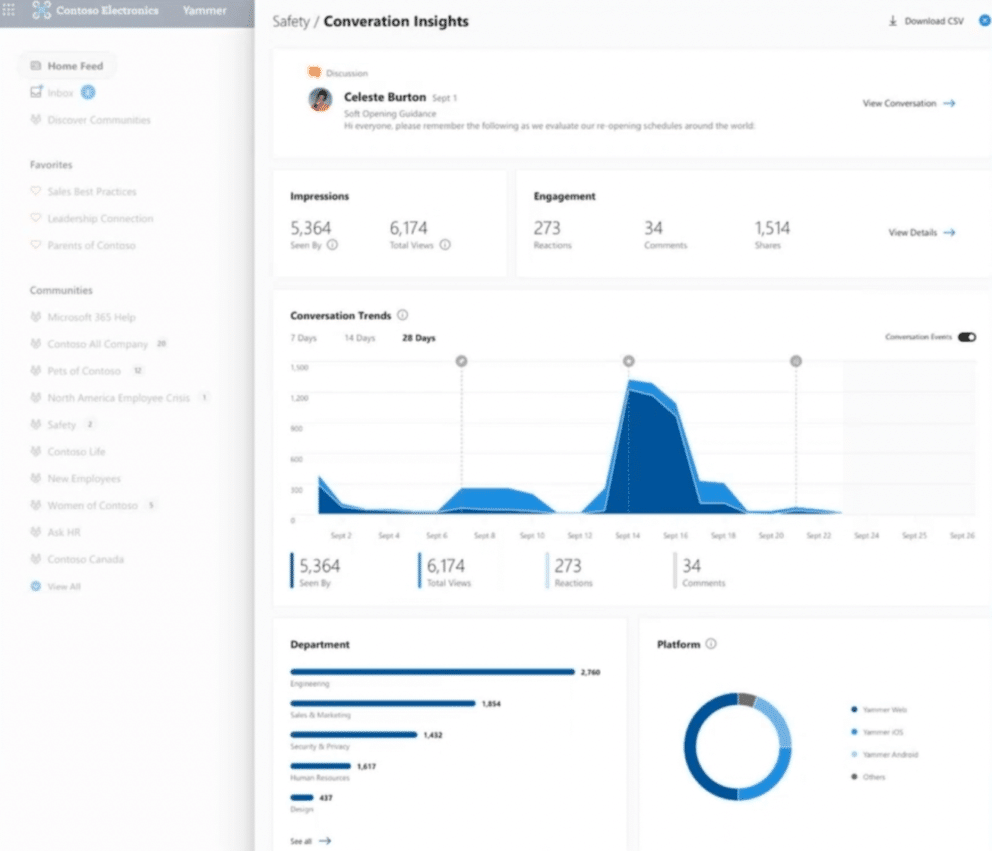Open the Conversation Trends info icon
This screenshot has width=992, height=851.
pyautogui.click(x=405, y=314)
